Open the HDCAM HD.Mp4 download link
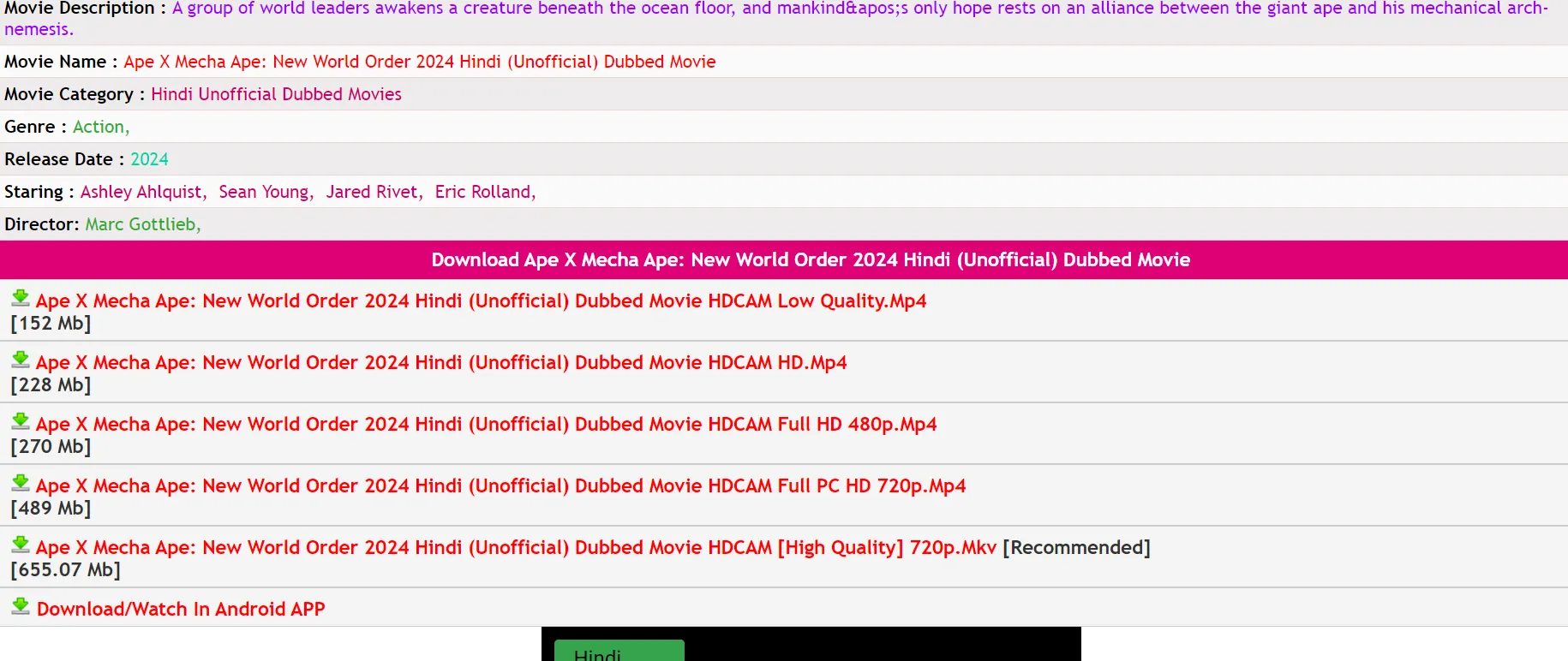This screenshot has height=661, width=1568. [440, 363]
